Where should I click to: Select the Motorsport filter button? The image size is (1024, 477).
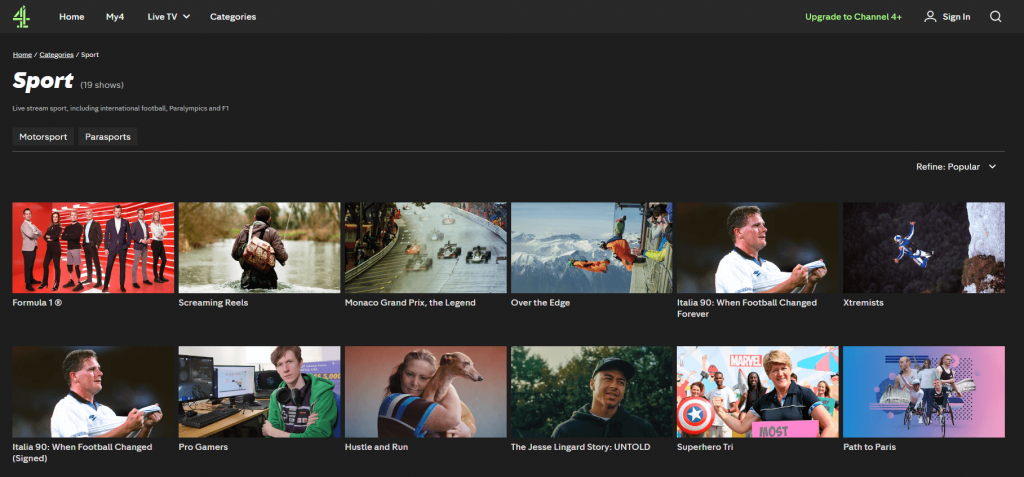coord(43,137)
